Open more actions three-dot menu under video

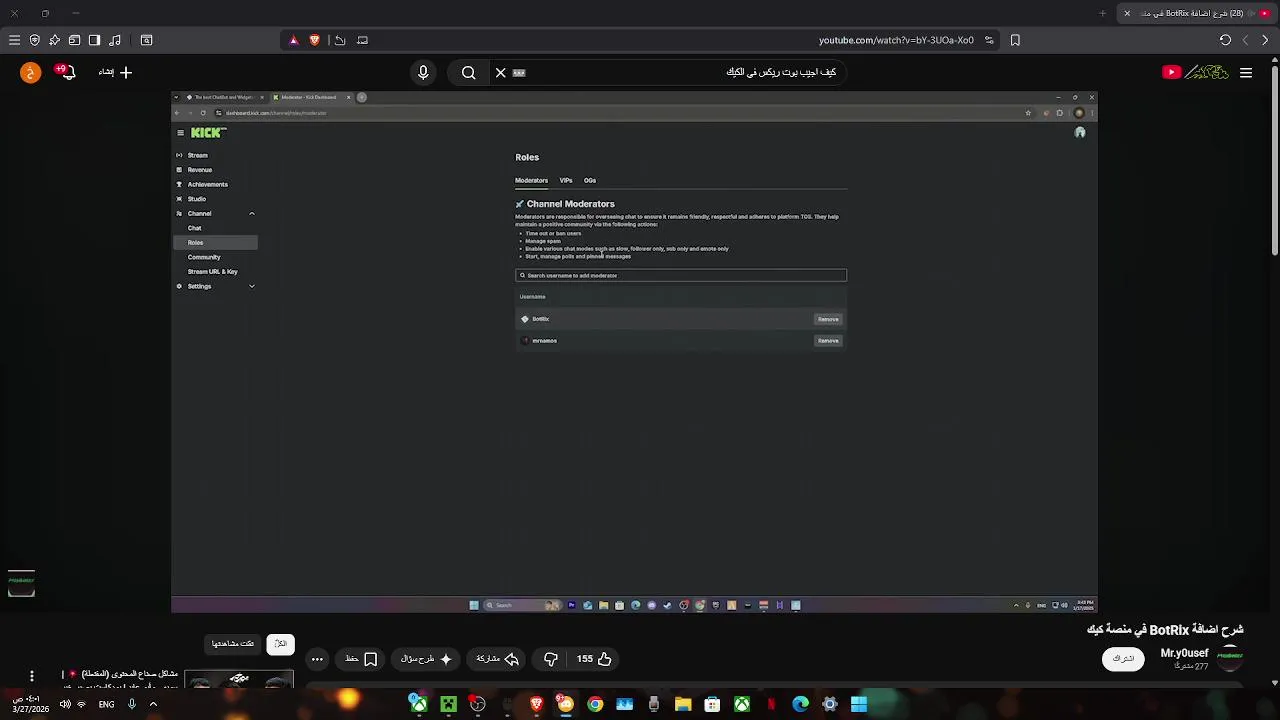pyautogui.click(x=317, y=659)
